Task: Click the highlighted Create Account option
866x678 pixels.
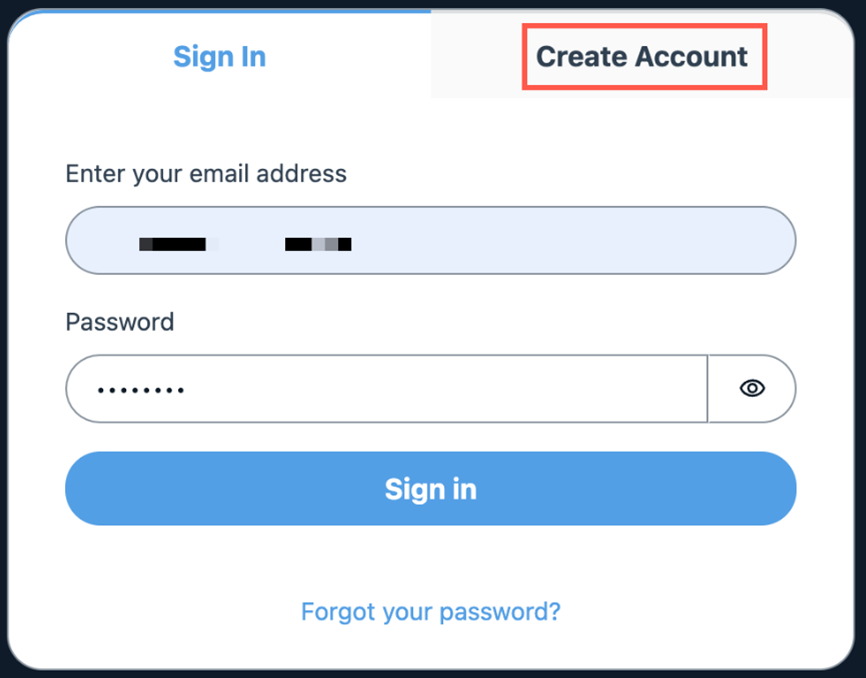Action: (x=644, y=57)
